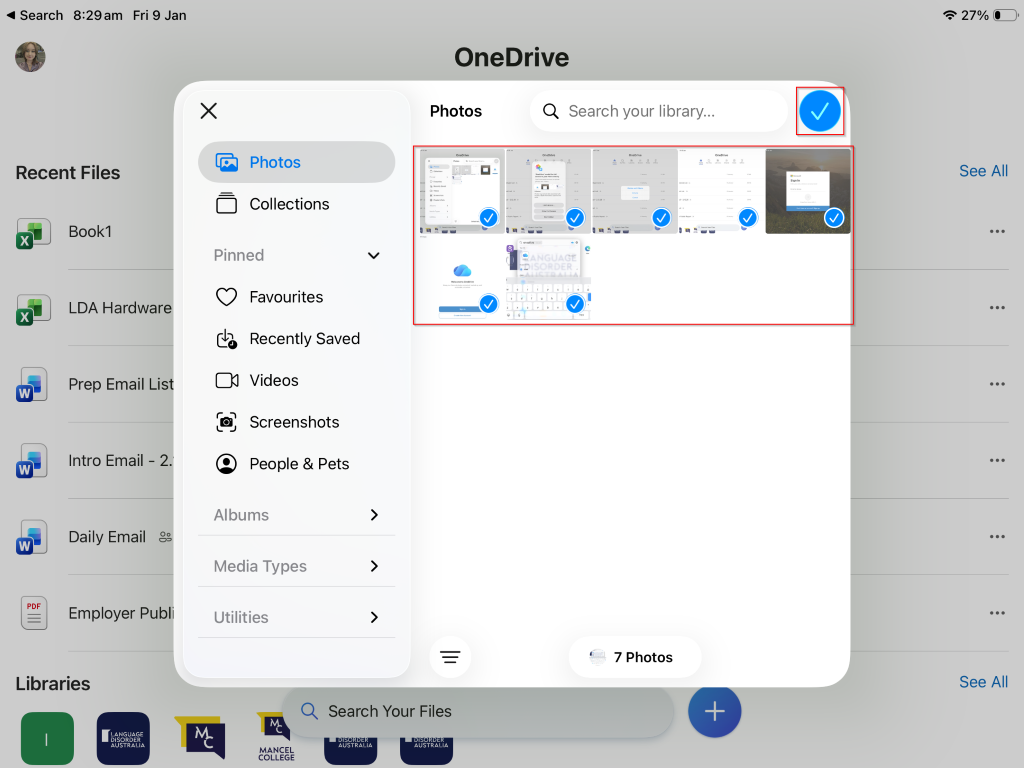The image size is (1024, 768).
Task: Open the Book1 Excel file
Action: (x=90, y=232)
